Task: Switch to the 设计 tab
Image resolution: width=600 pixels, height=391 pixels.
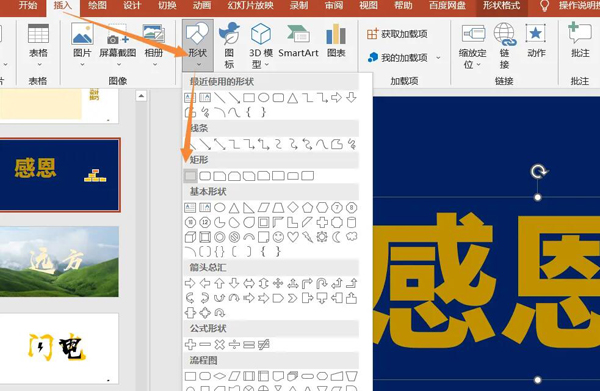Action: pyautogui.click(x=132, y=5)
